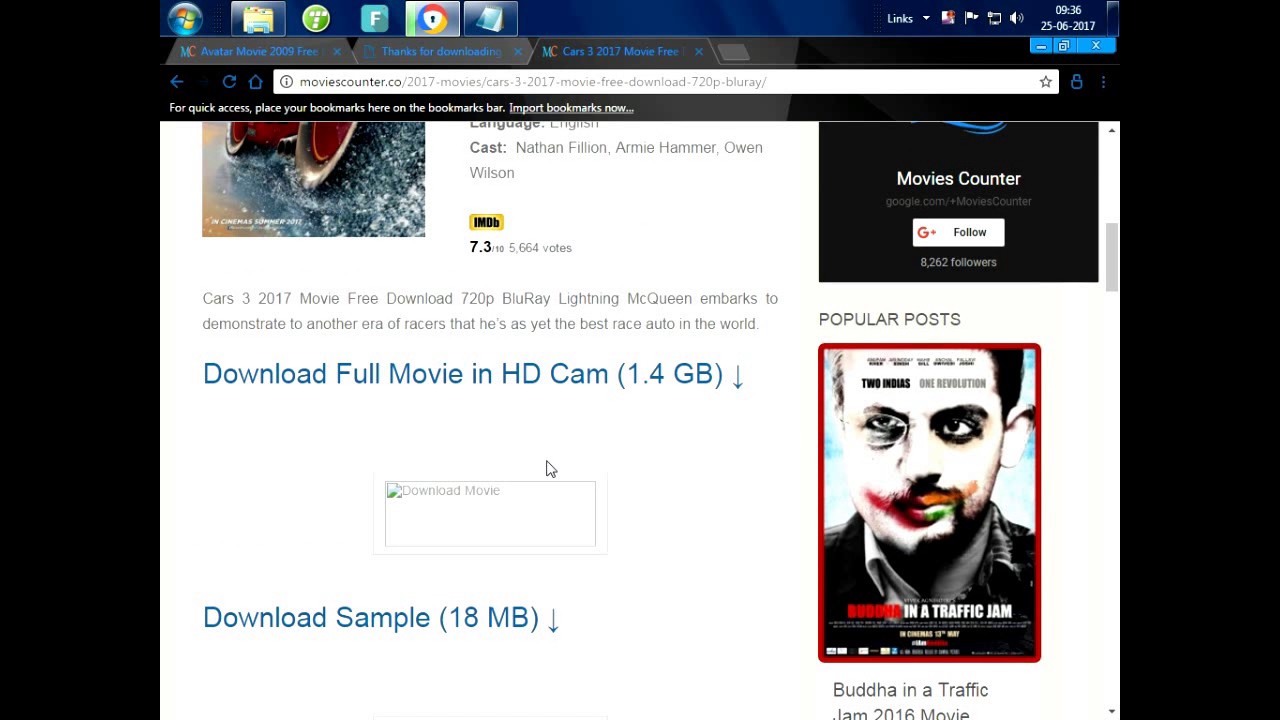The width and height of the screenshot is (1280, 720).
Task: Open File Explorer from the taskbar
Action: coord(258,18)
